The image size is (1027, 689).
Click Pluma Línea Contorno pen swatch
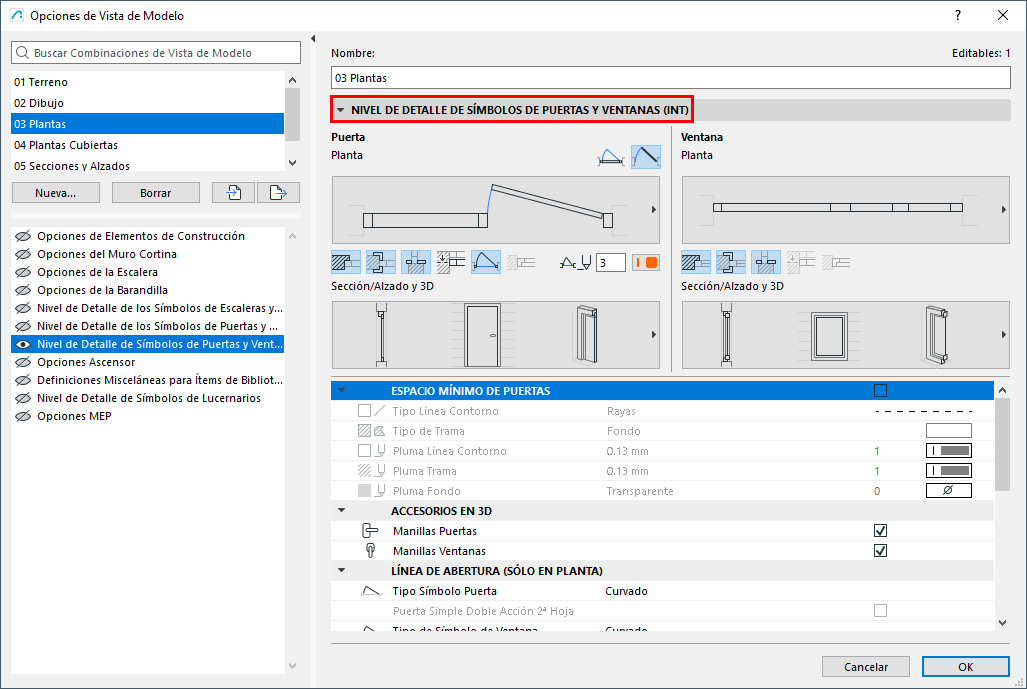click(948, 451)
